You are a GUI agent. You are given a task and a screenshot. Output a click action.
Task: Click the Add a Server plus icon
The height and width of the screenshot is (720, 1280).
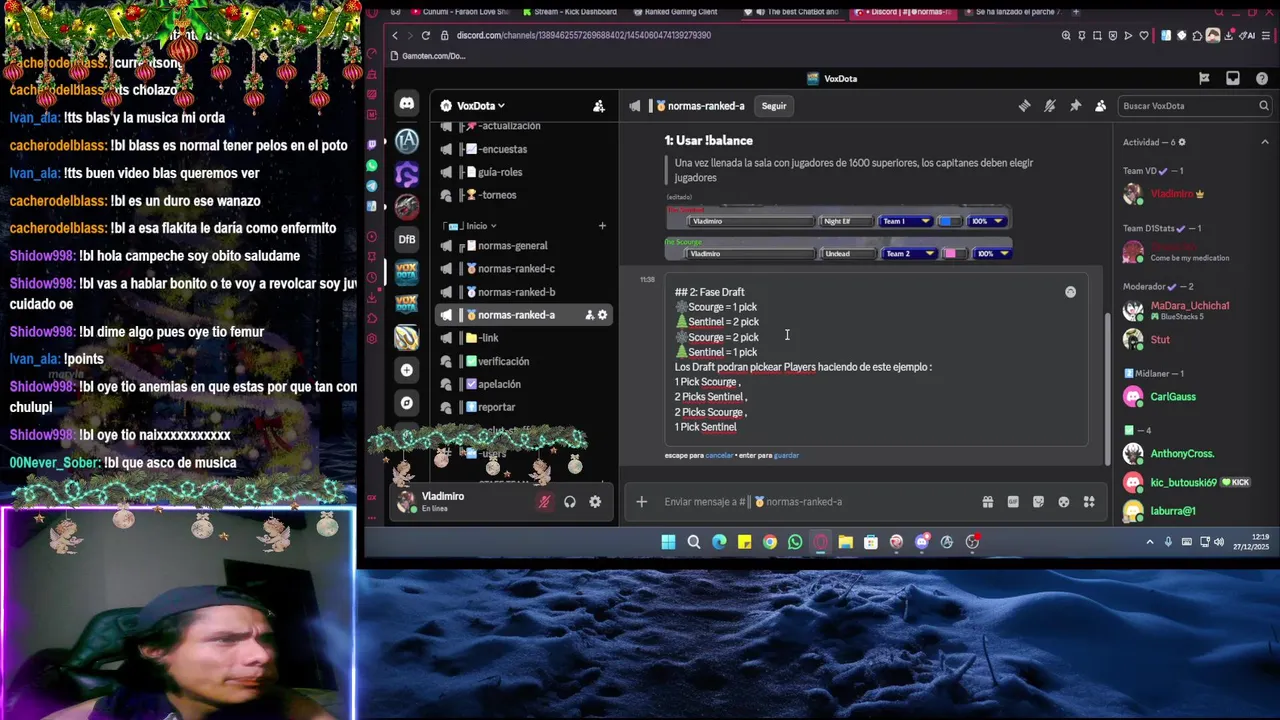[x=406, y=370]
